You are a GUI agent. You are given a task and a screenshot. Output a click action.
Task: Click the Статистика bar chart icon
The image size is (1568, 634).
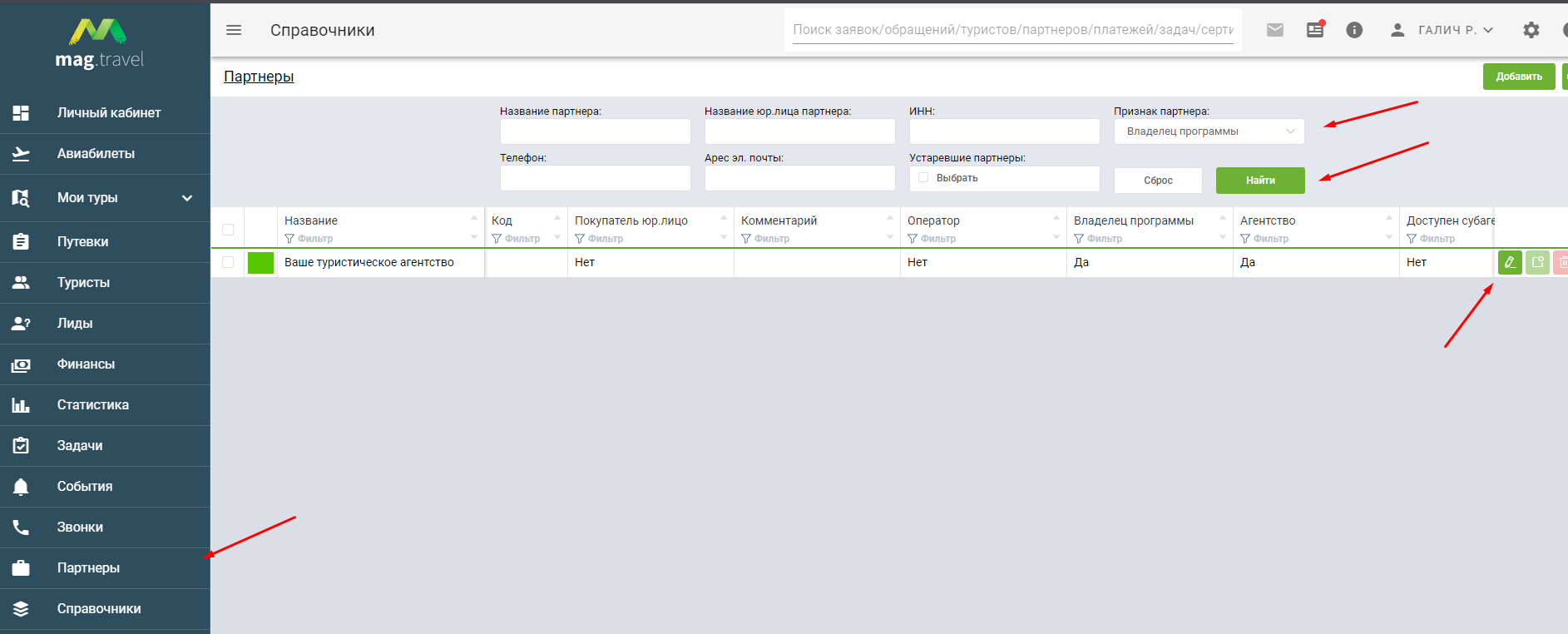click(x=21, y=405)
